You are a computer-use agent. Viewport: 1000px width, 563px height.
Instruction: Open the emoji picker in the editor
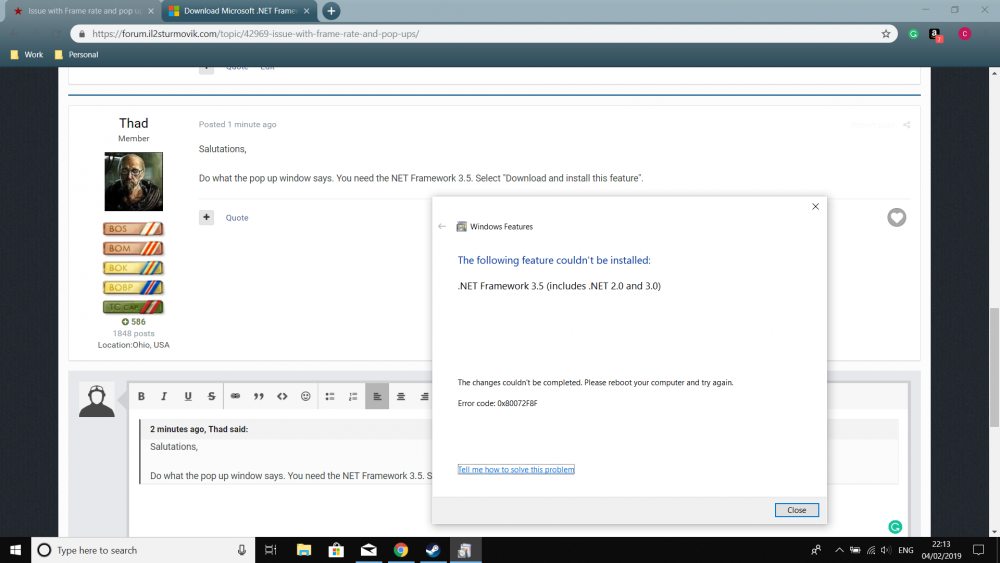[305, 396]
